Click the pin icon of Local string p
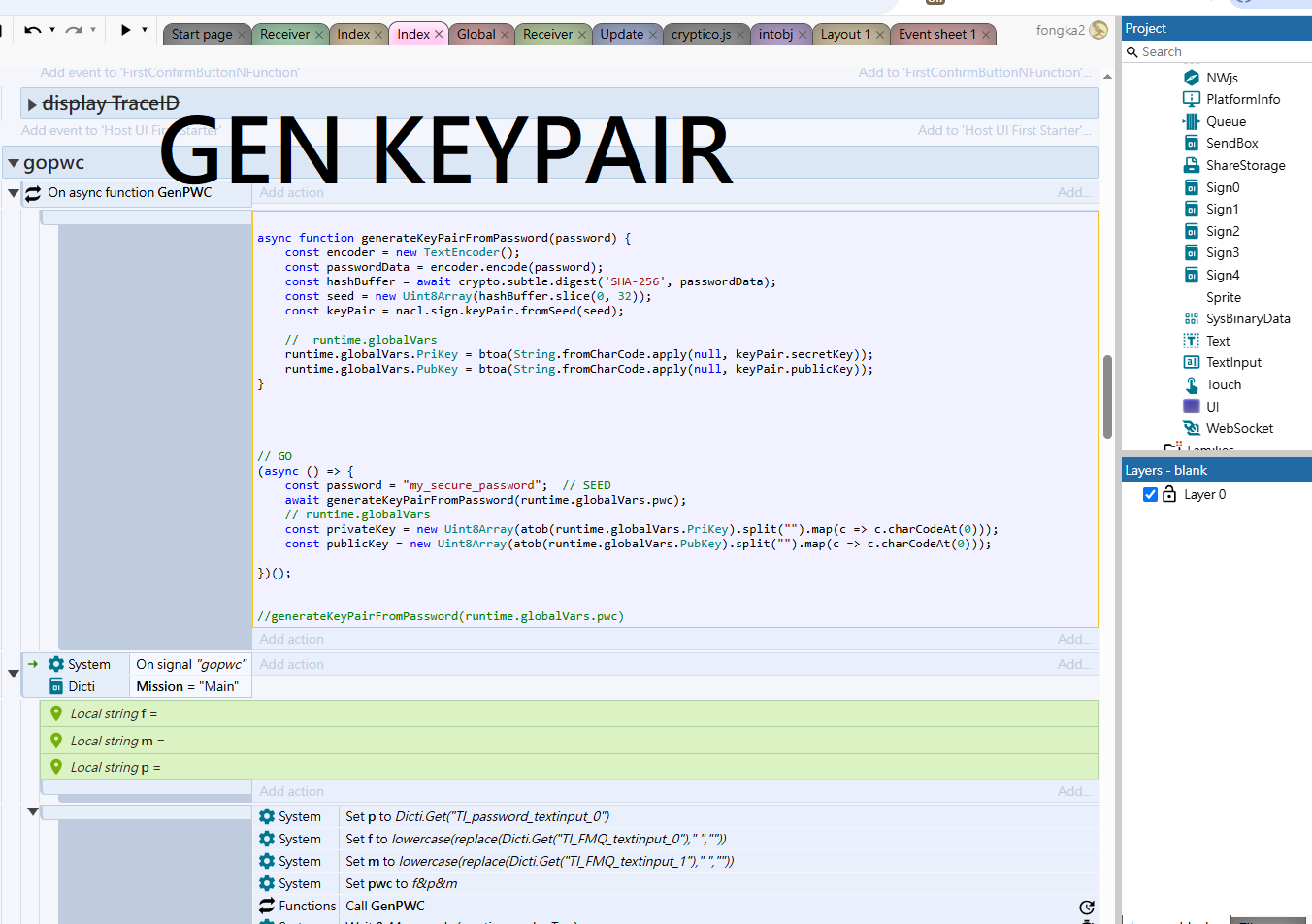 [x=56, y=767]
